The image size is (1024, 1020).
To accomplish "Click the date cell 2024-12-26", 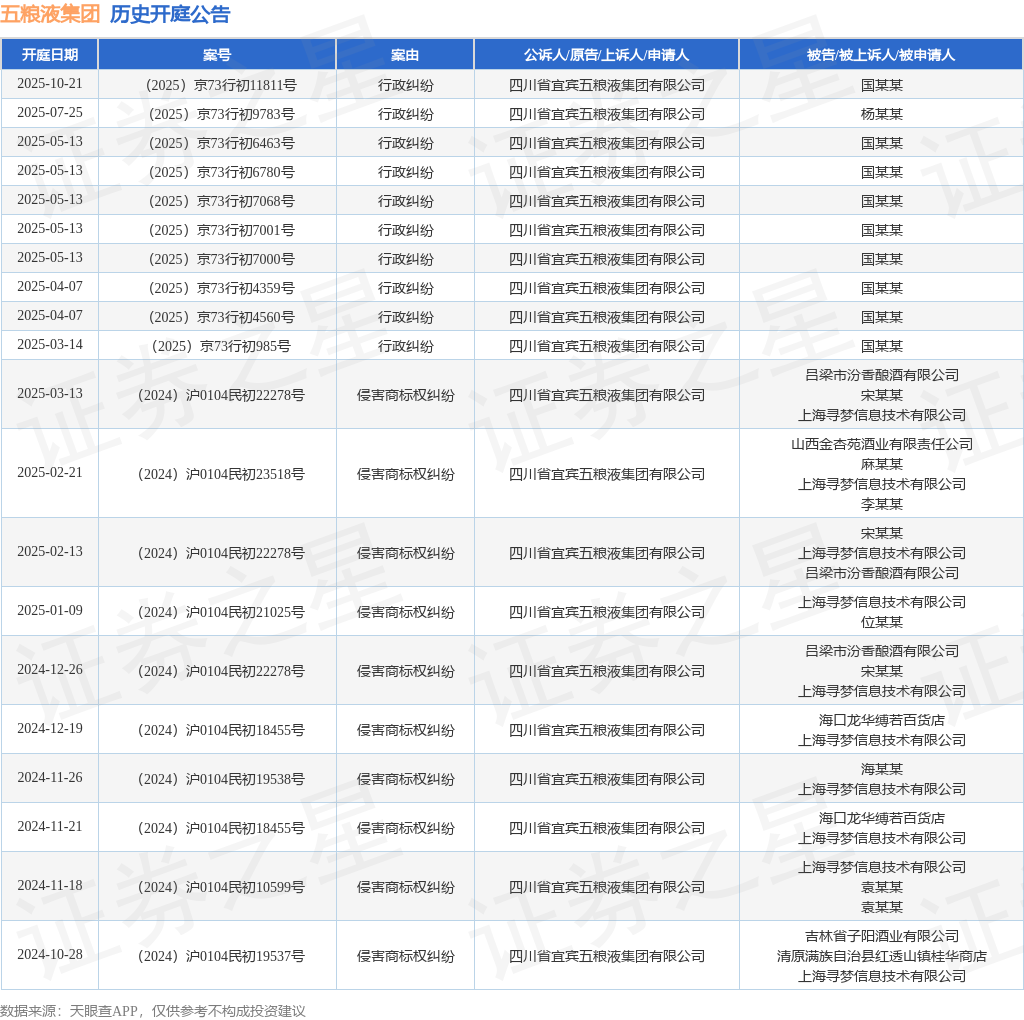I will click(x=50, y=669).
